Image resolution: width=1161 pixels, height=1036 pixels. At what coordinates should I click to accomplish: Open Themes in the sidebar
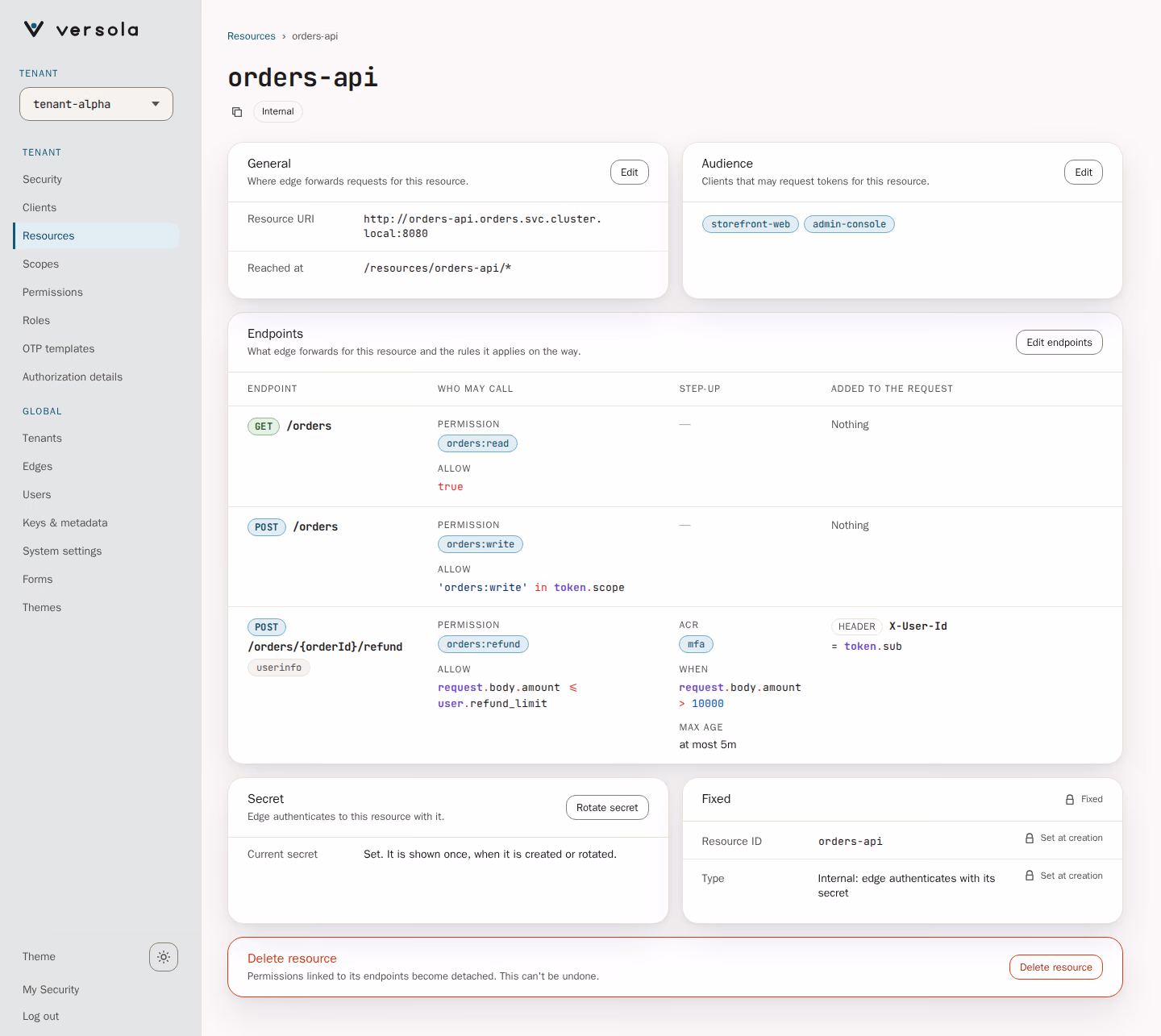[x=96, y=608]
